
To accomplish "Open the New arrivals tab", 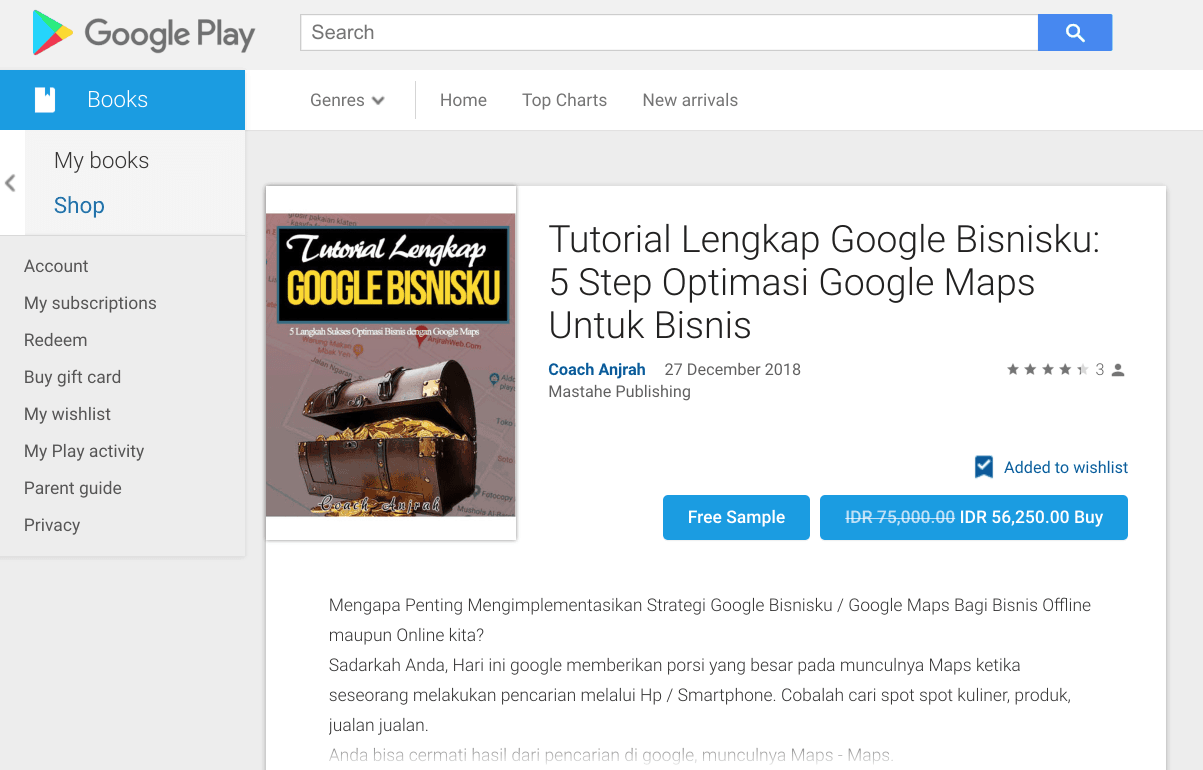I will point(690,100).
